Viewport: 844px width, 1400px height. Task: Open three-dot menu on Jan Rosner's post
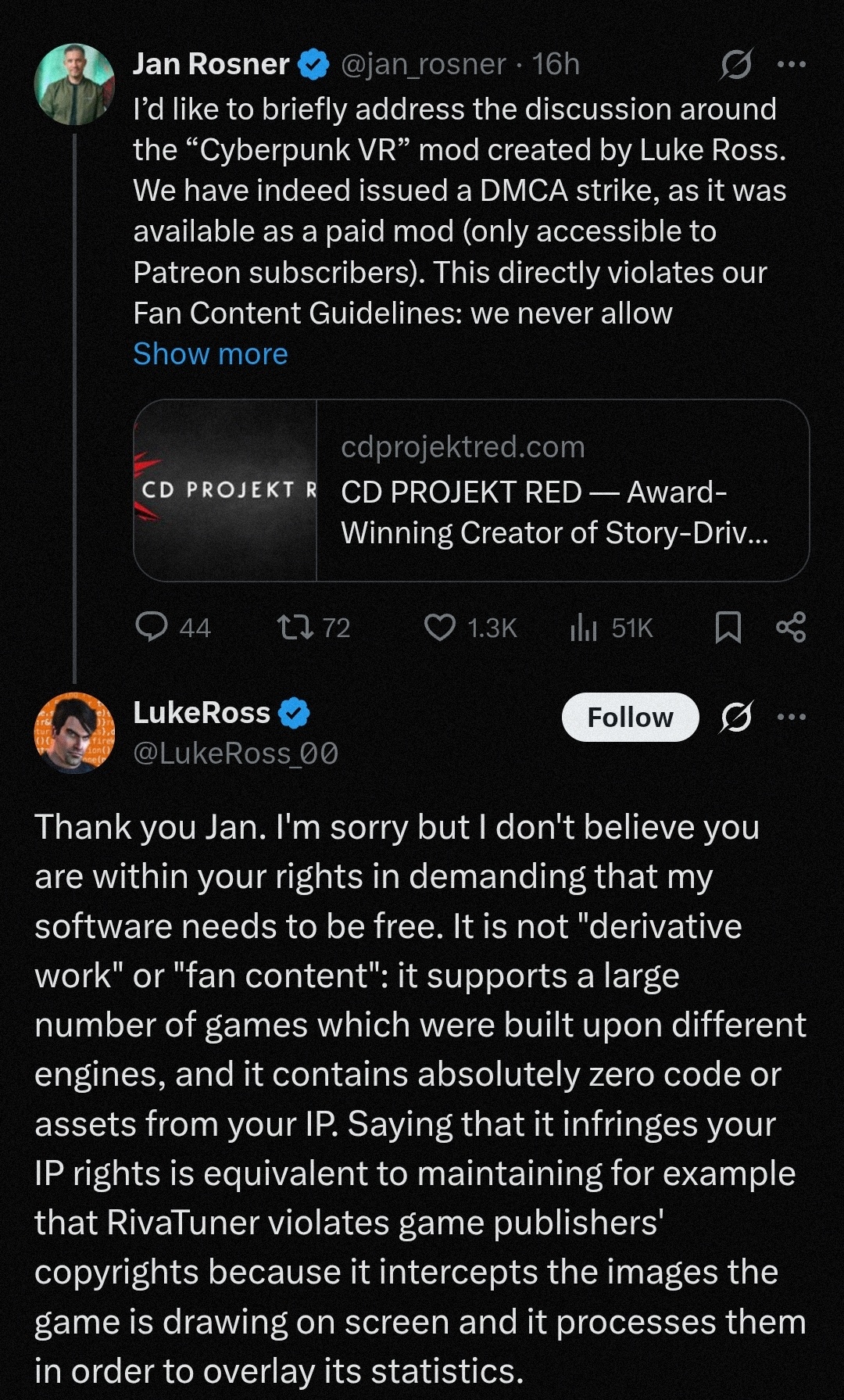(x=792, y=64)
